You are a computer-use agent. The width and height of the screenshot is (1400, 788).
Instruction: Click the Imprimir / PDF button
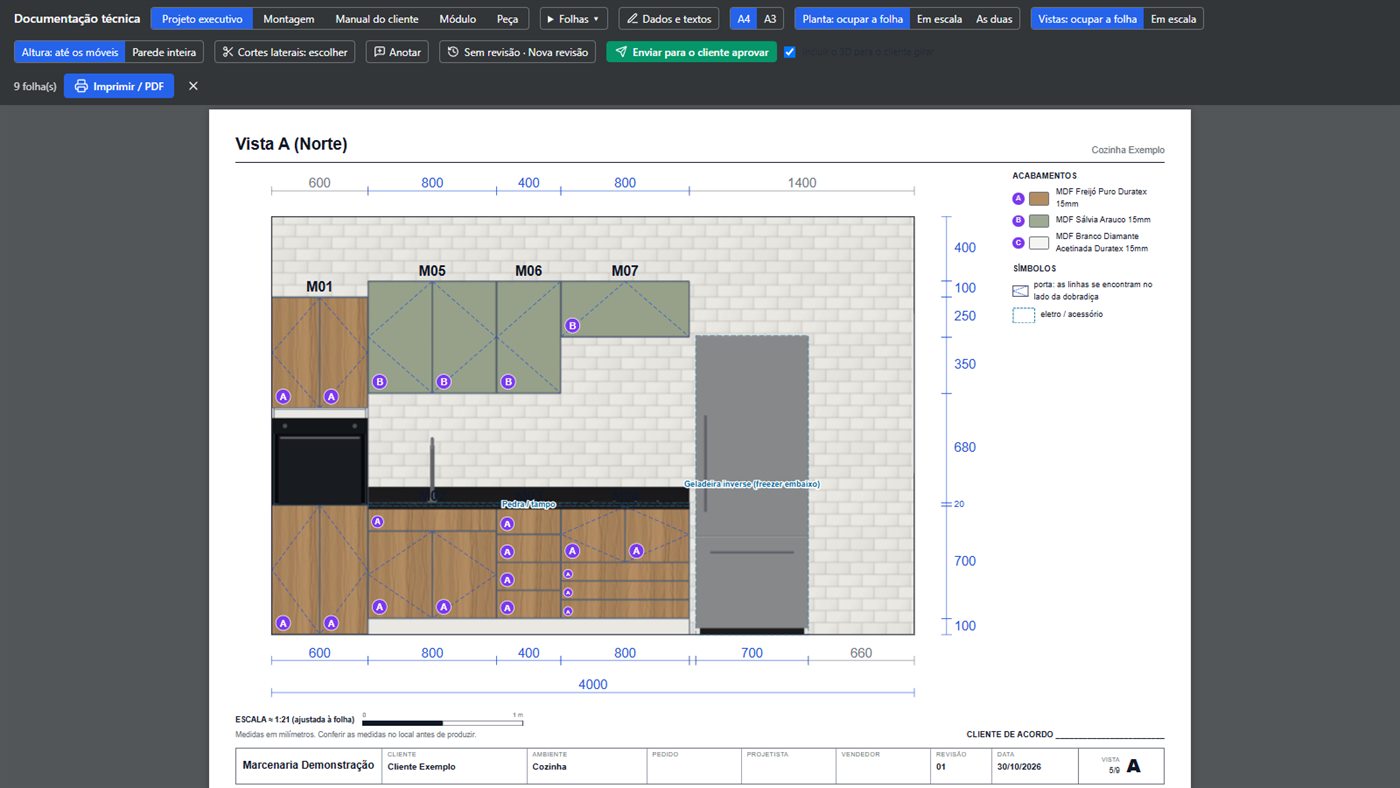click(x=119, y=86)
